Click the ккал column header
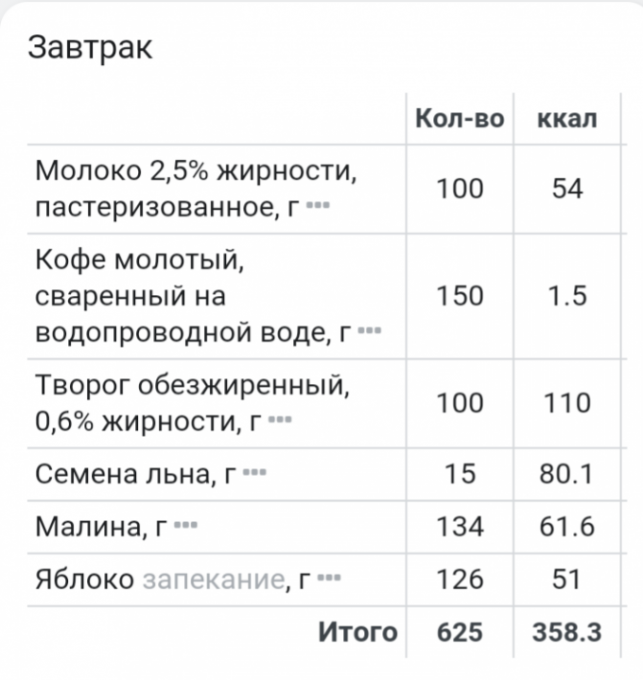Image resolution: width=643 pixels, height=680 pixels. tap(567, 119)
